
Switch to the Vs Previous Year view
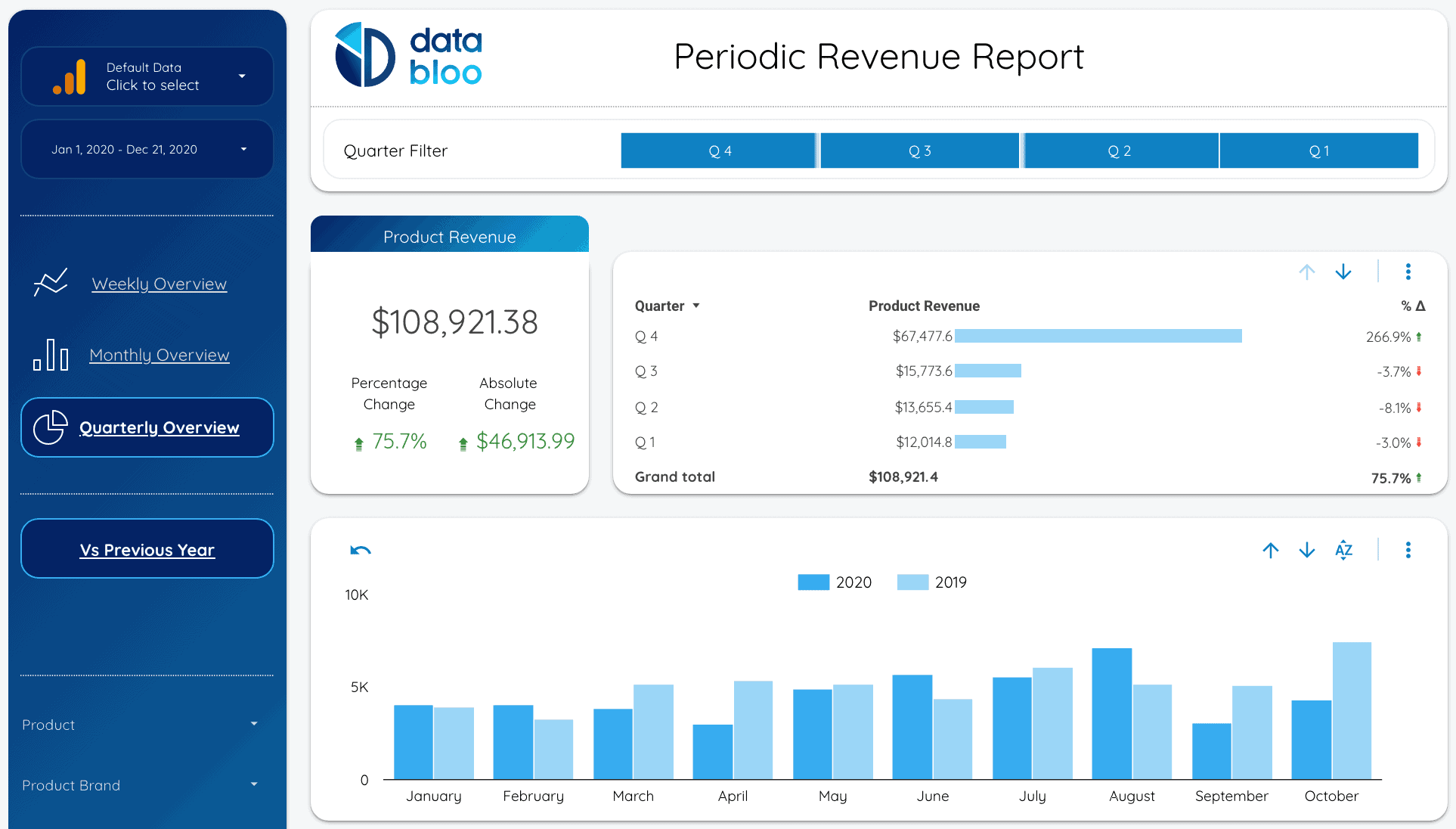coord(146,549)
